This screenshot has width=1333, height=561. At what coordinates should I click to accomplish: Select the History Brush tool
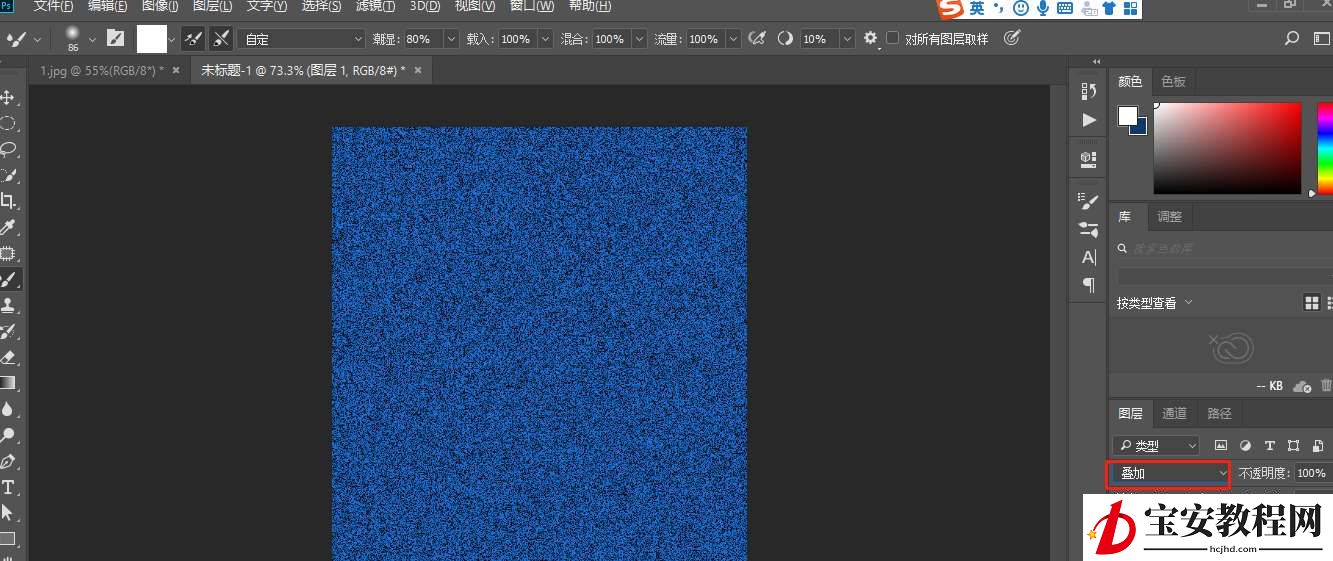(x=8, y=331)
